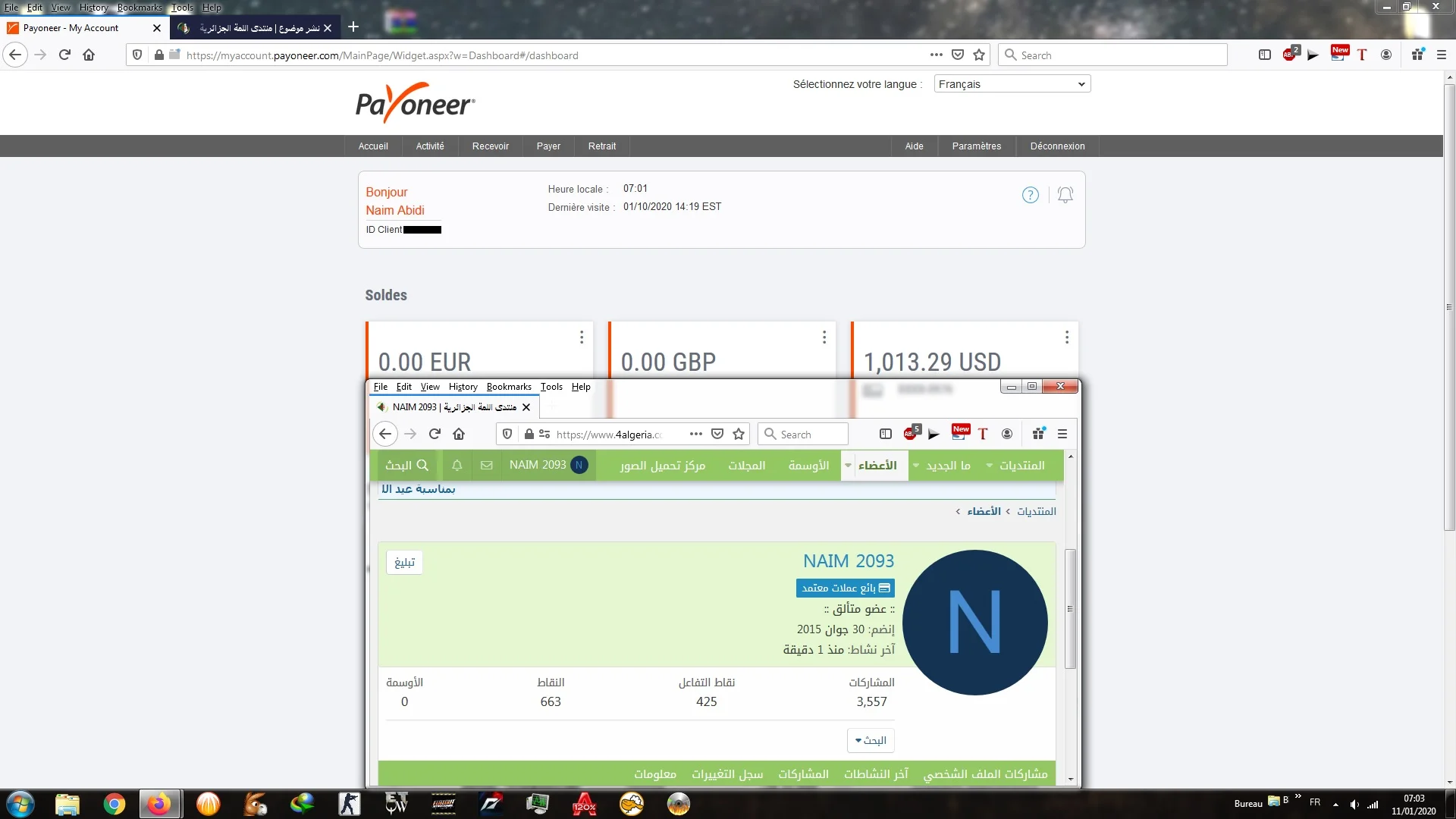Open the البحث dropdown under profile stats

[x=871, y=740]
